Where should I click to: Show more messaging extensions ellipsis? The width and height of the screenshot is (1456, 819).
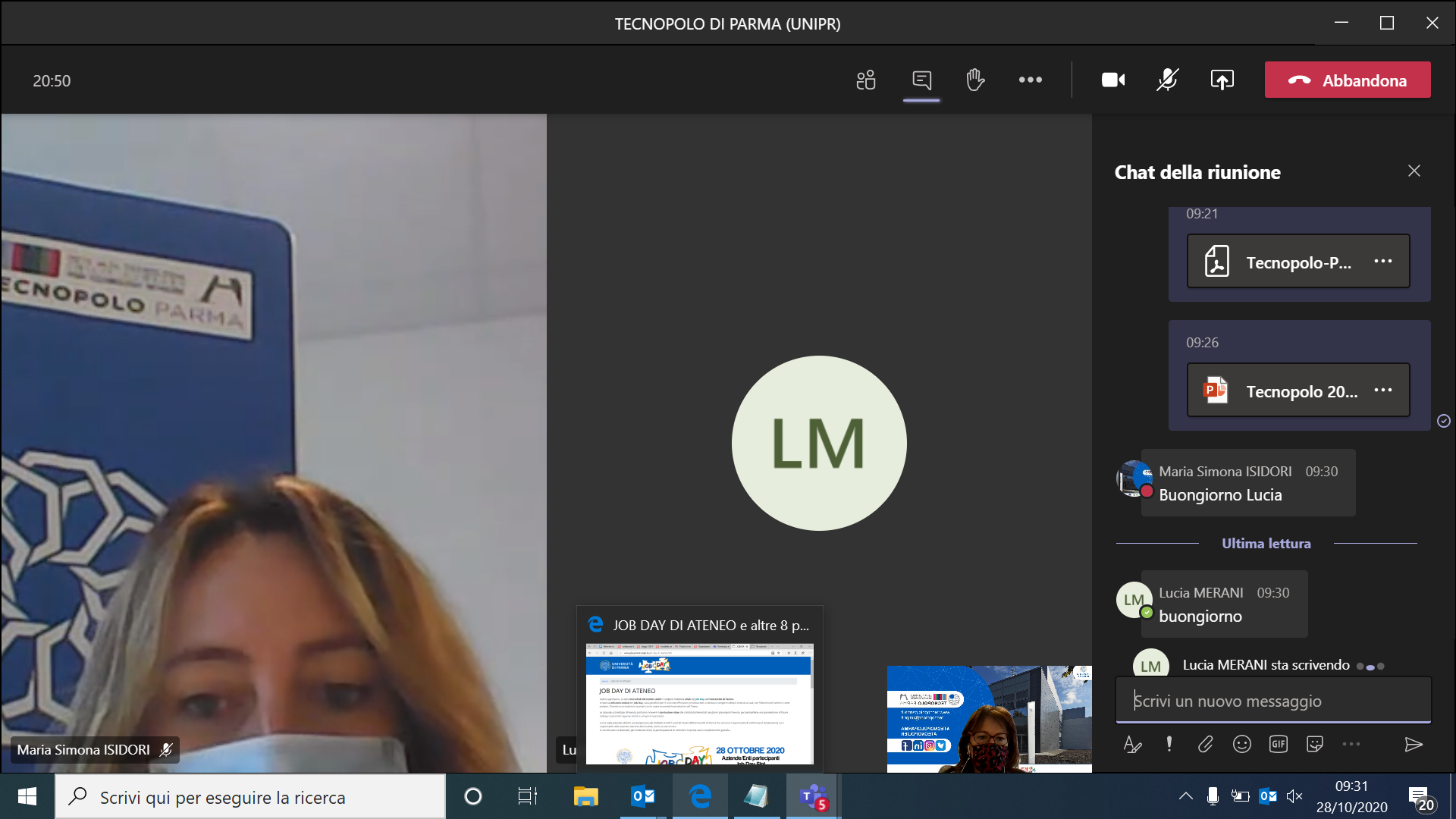pyautogui.click(x=1351, y=745)
